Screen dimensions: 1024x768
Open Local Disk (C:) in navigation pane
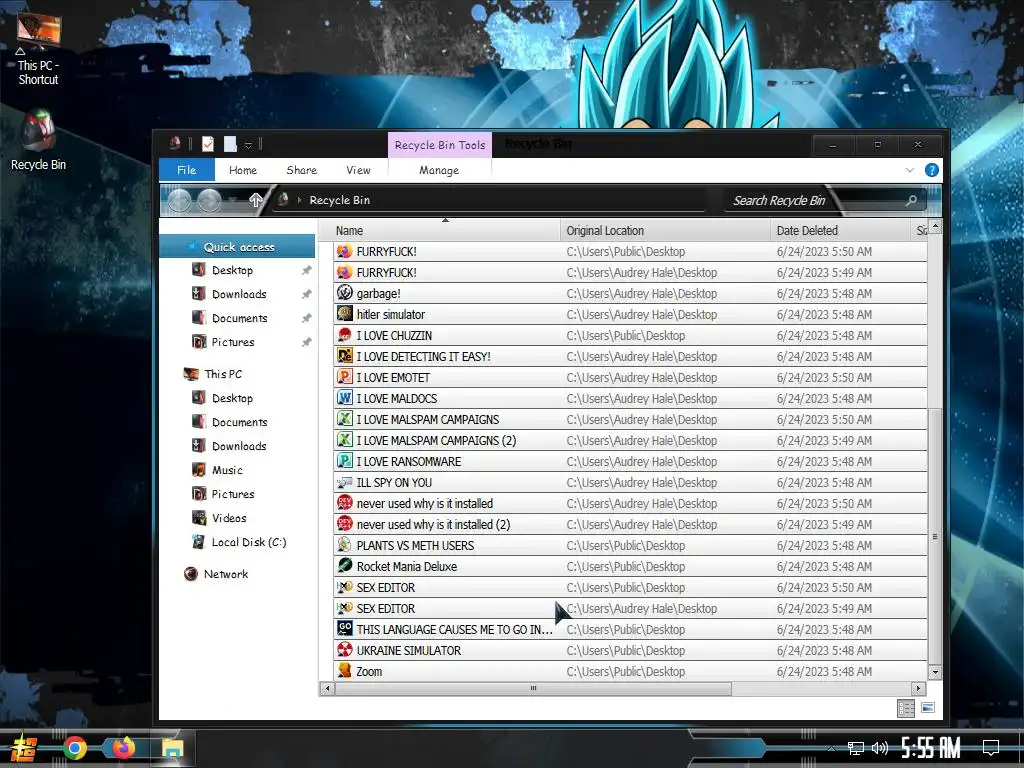click(x=248, y=542)
